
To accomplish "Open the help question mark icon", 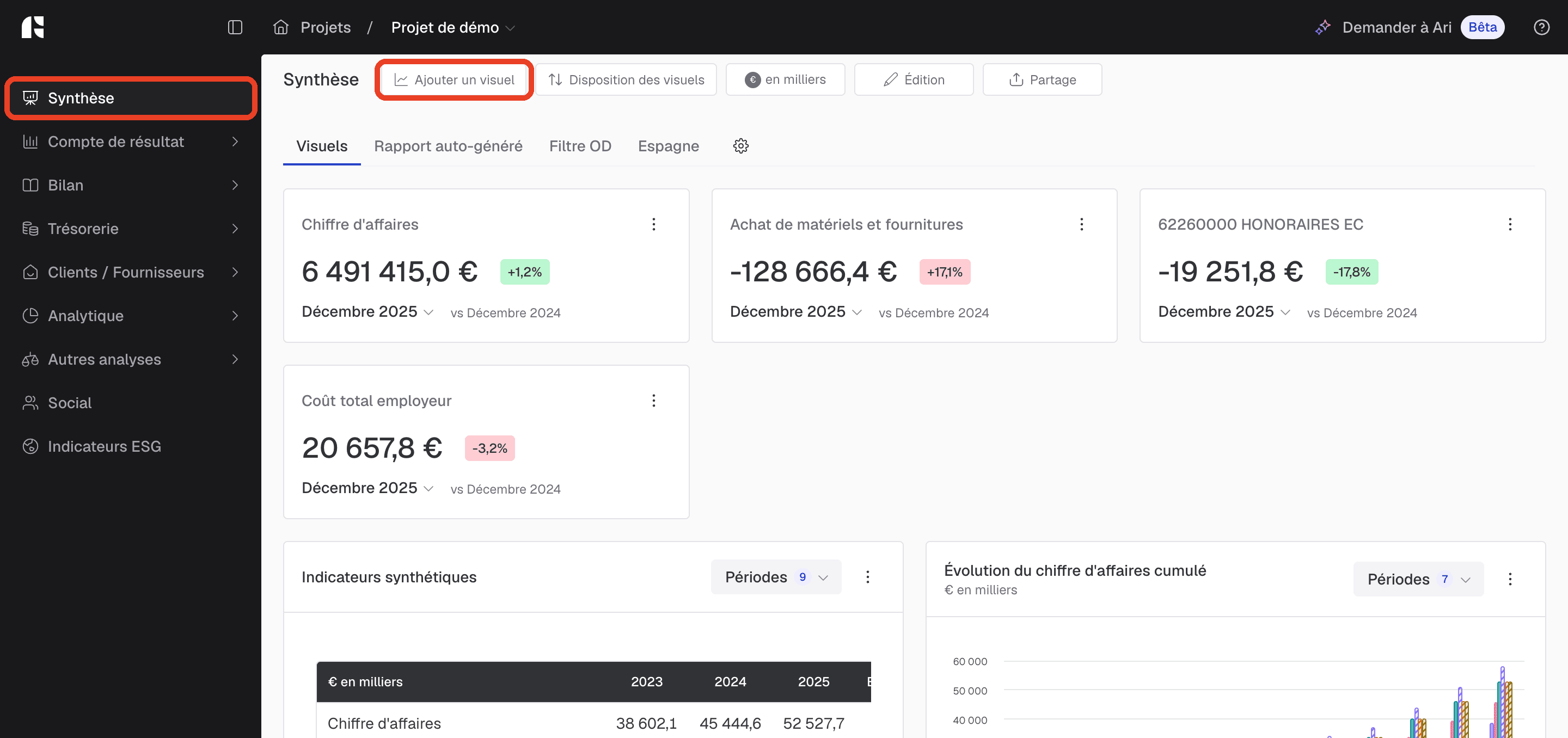I will coord(1541,27).
